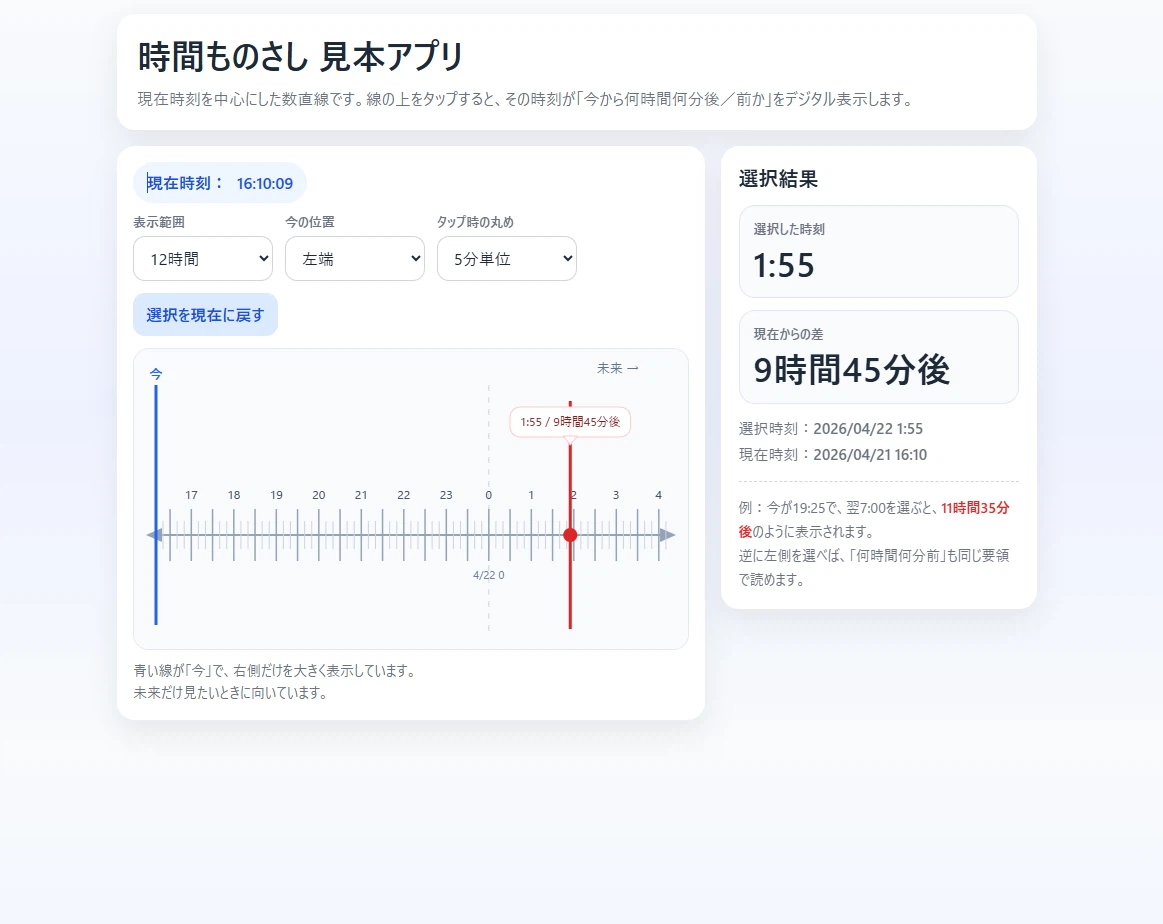The image size is (1163, 924).
Task: Click the 3 hour label on the ruler
Action: [616, 495]
